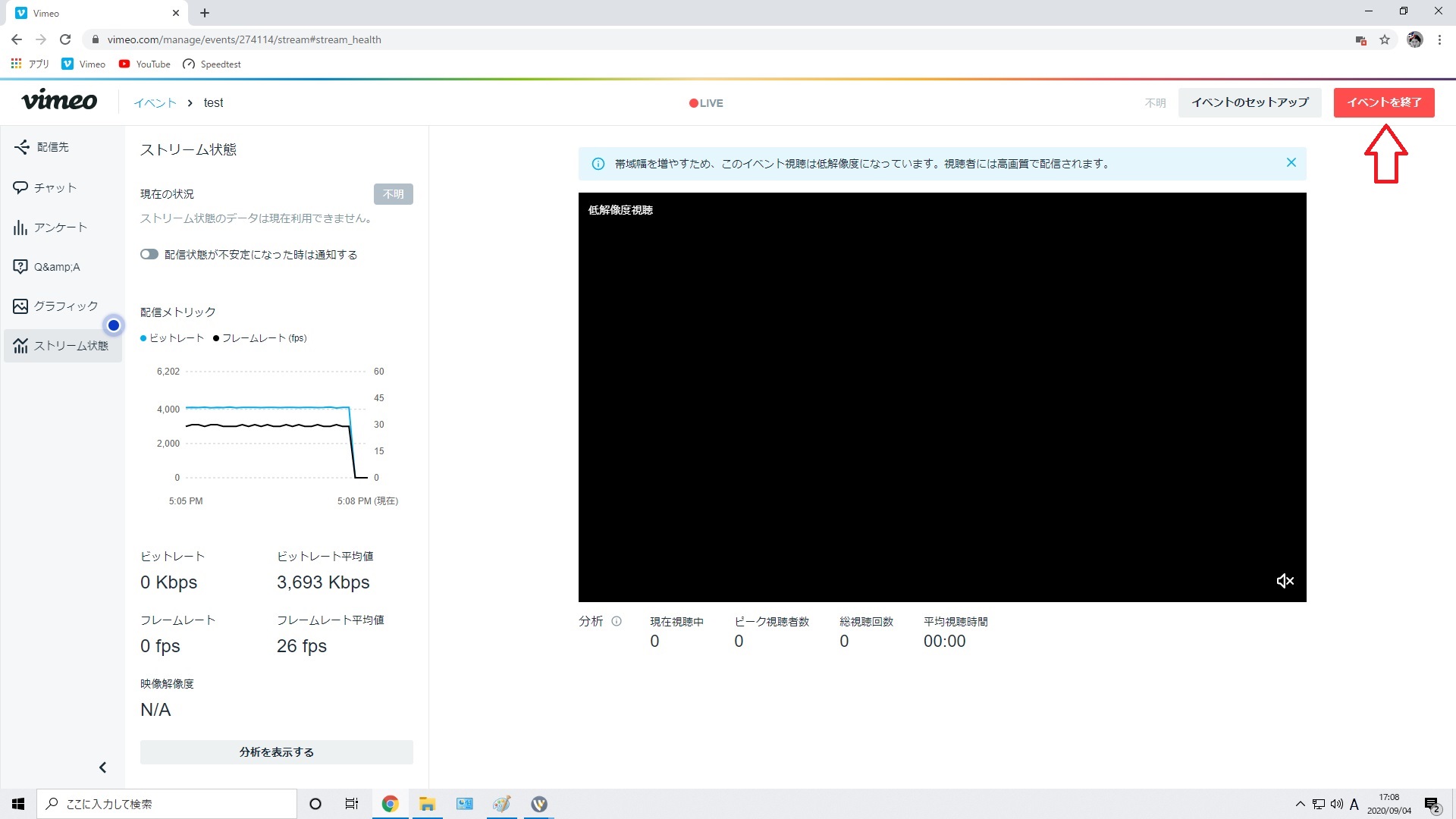Toggle notification for unstable stream state

(149, 254)
